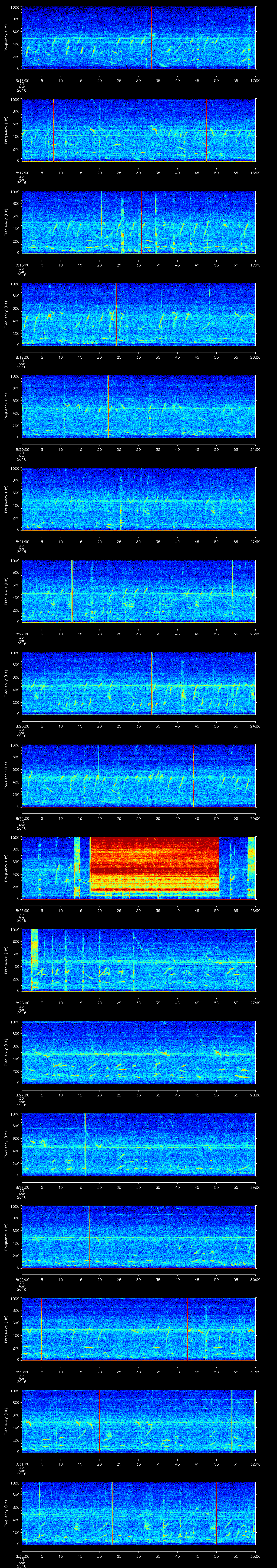Screen dimensions: 277x1568
Task: Select the spectrogram panel starting at 8:21:00
Action: click(x=138, y=499)
